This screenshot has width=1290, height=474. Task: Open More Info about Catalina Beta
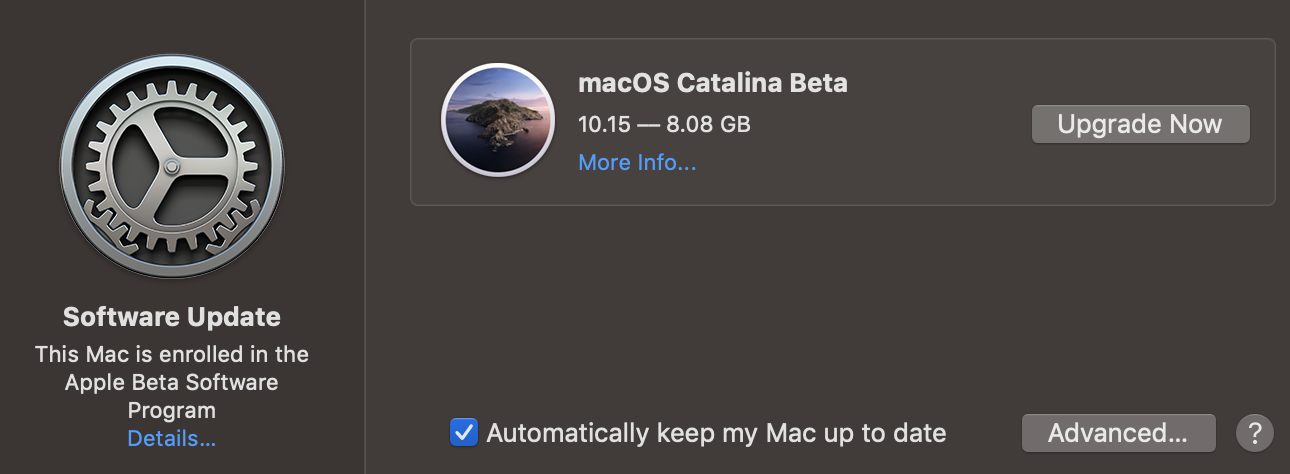point(637,162)
